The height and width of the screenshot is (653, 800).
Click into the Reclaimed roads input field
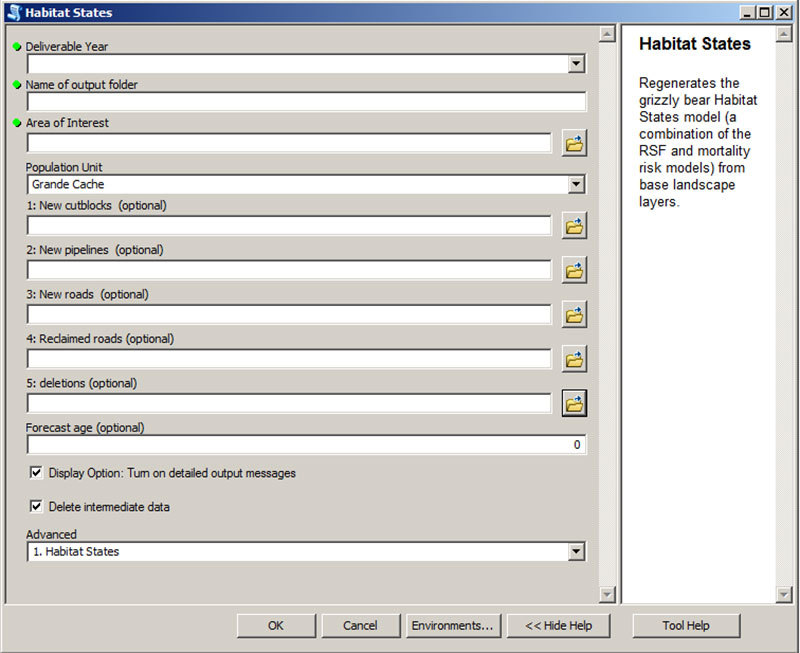click(289, 359)
